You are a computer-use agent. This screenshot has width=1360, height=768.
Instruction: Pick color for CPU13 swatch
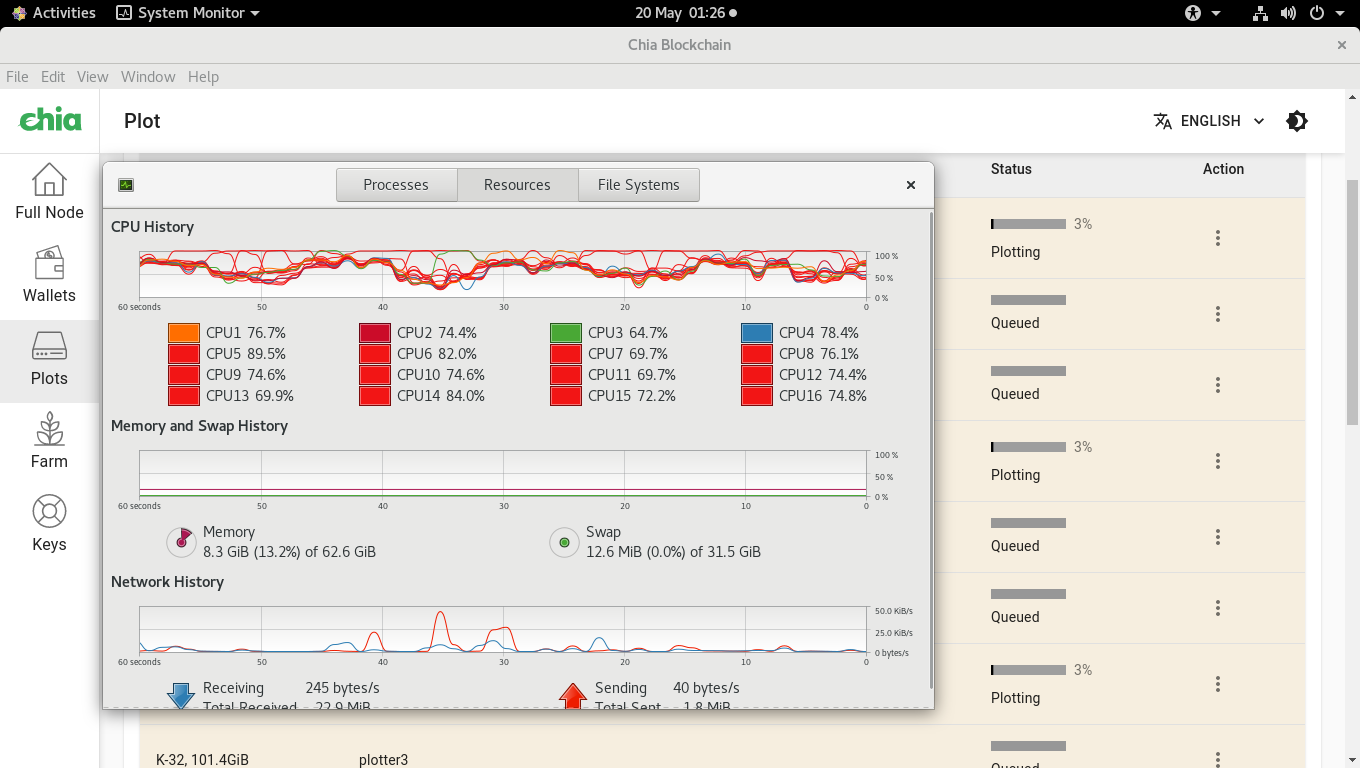point(184,396)
